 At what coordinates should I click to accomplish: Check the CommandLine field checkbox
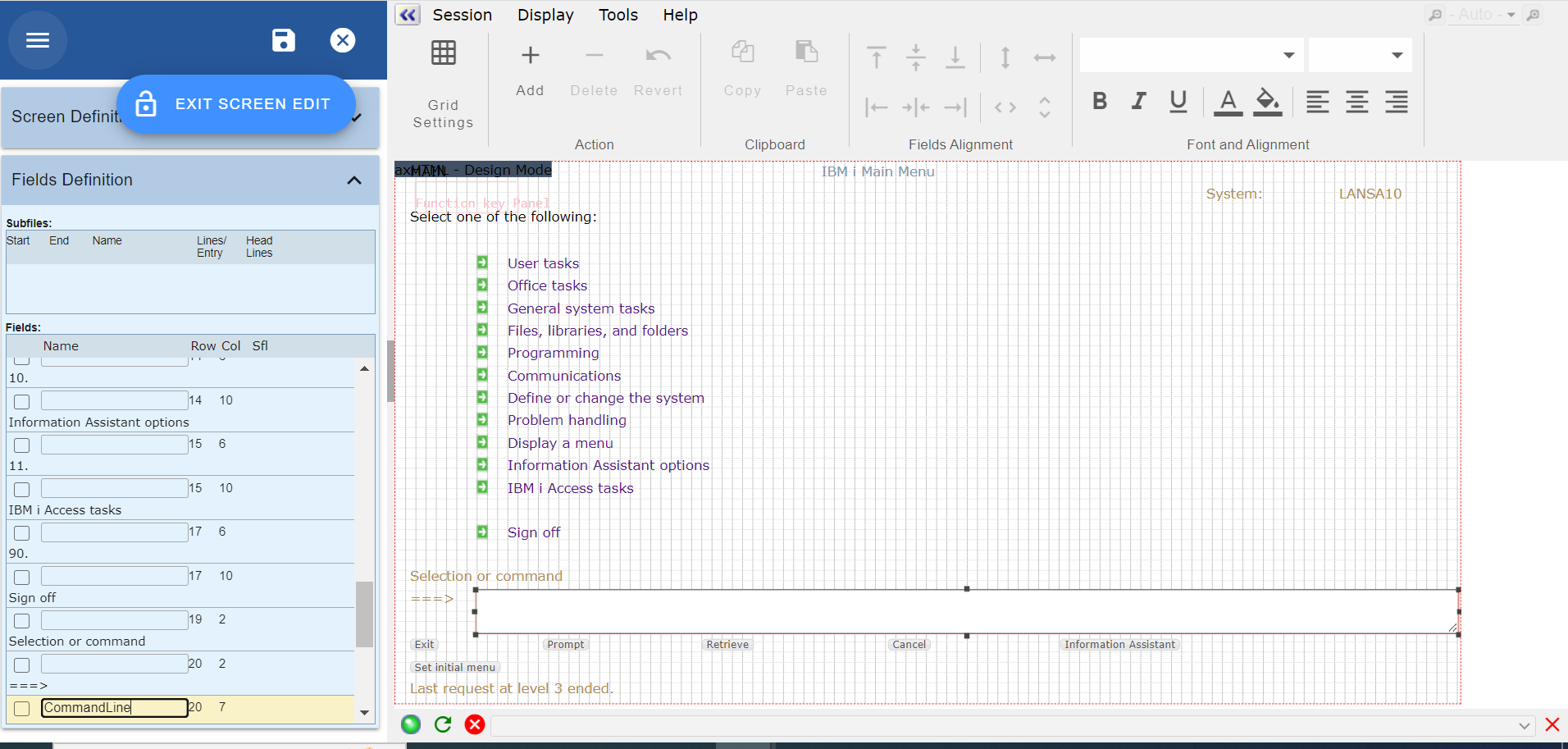(x=22, y=709)
